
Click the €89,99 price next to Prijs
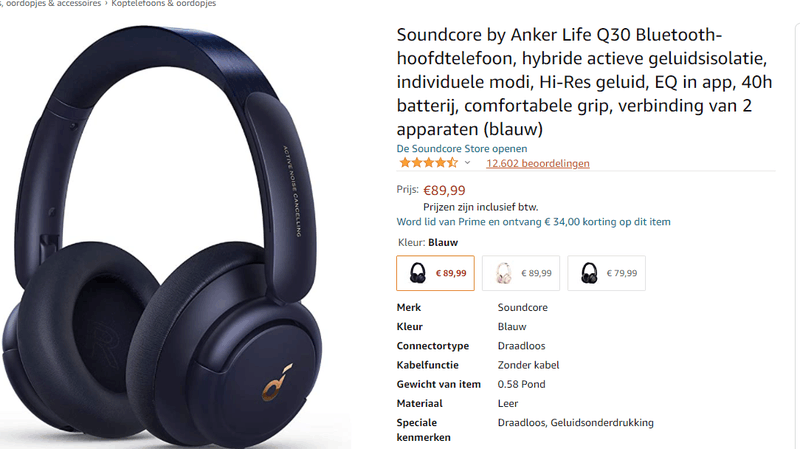point(444,190)
